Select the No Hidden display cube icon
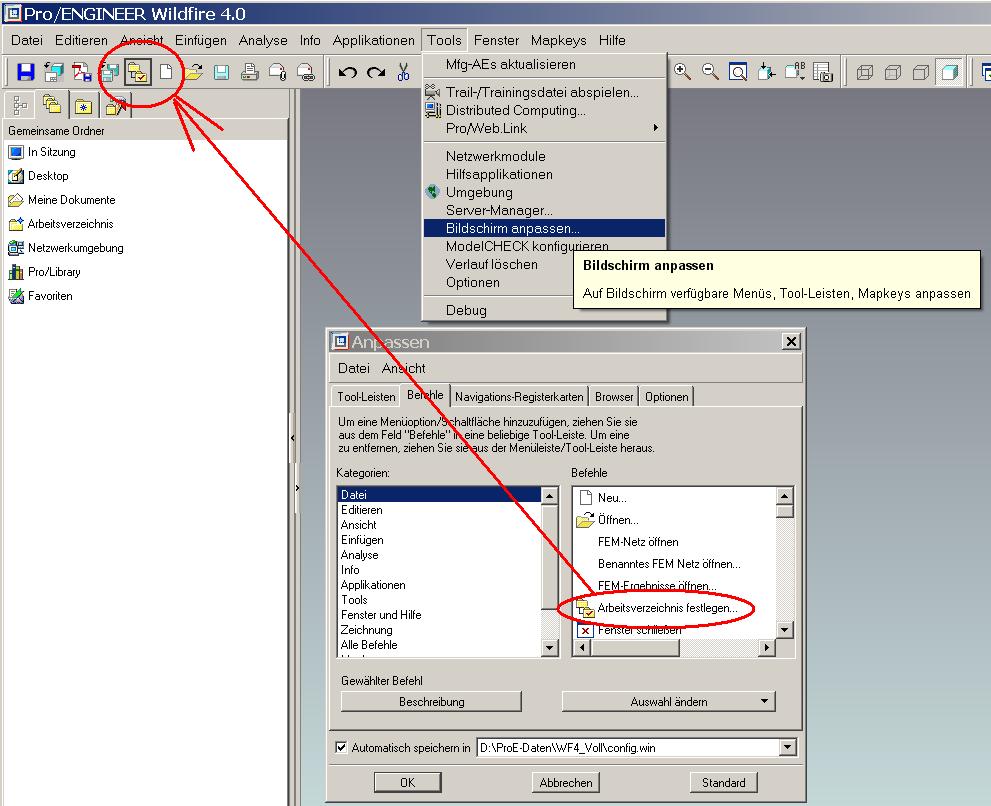991x806 pixels. tap(921, 73)
